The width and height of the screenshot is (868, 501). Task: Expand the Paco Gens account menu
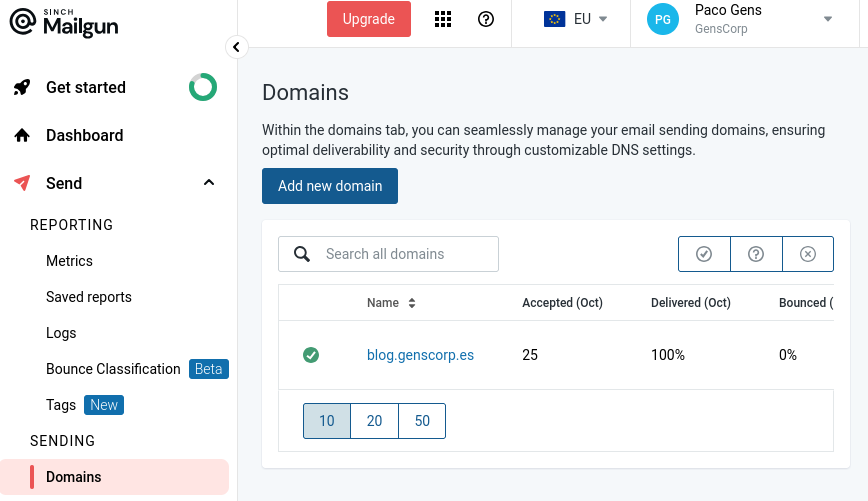pos(827,19)
